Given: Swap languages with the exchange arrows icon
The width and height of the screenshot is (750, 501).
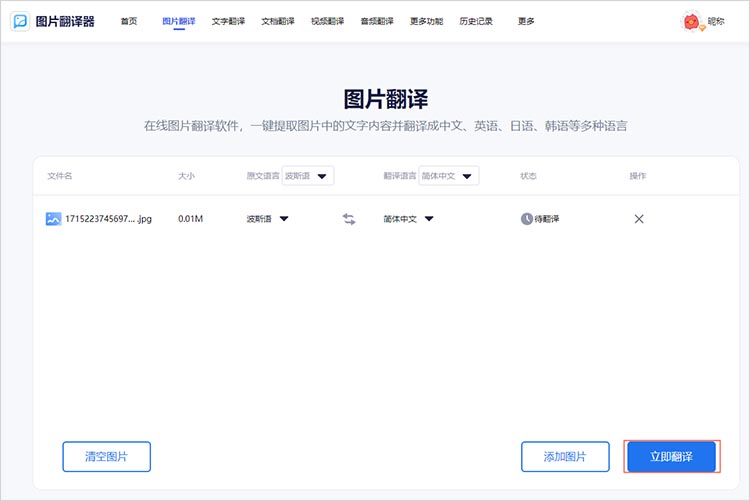Looking at the screenshot, I should click(x=349, y=219).
